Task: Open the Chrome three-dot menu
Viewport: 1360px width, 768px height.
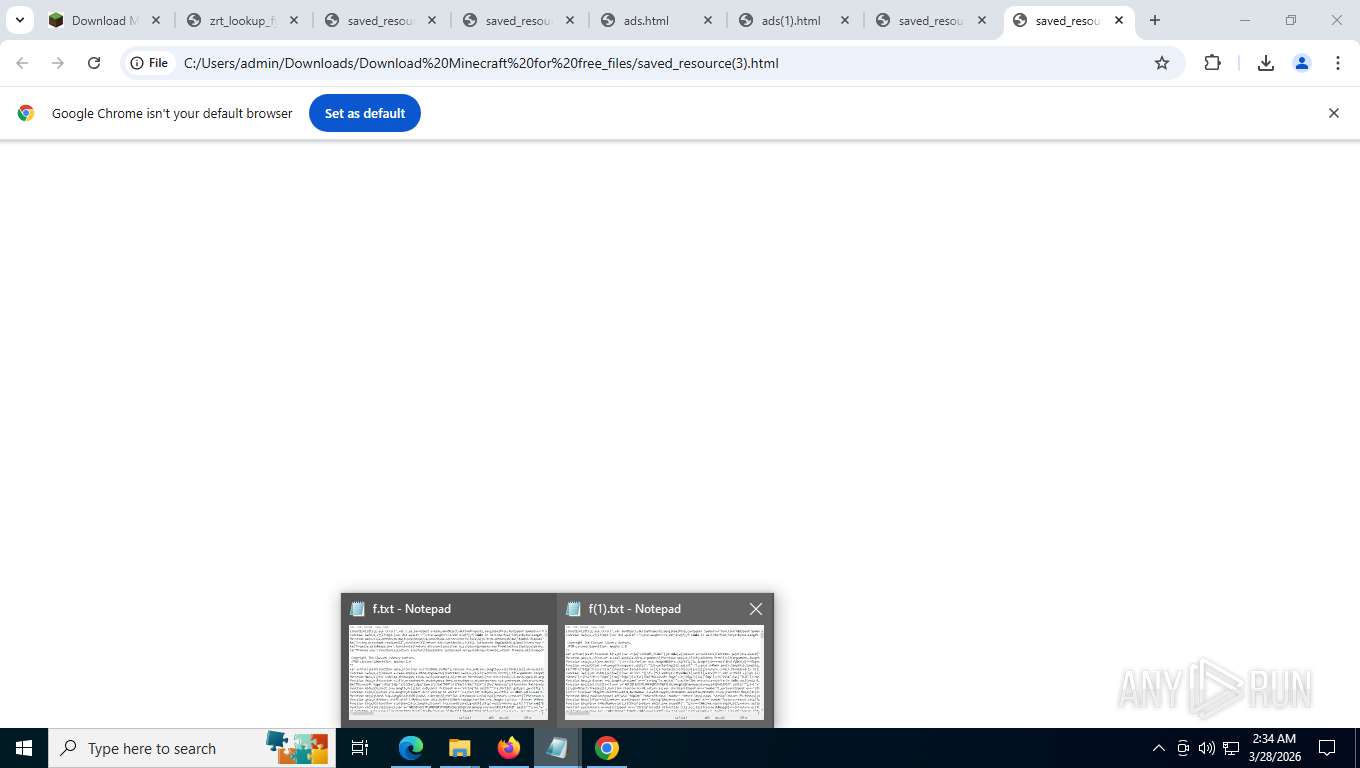Action: click(1338, 63)
